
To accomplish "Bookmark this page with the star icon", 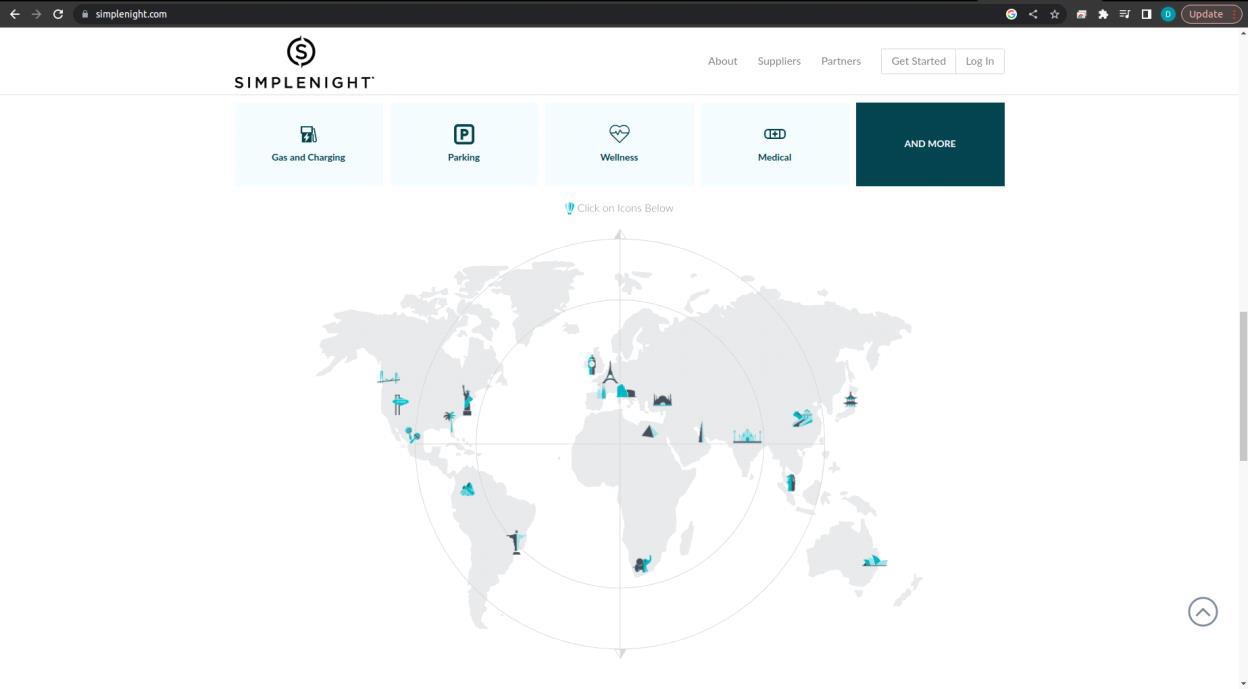I will click(x=1054, y=14).
